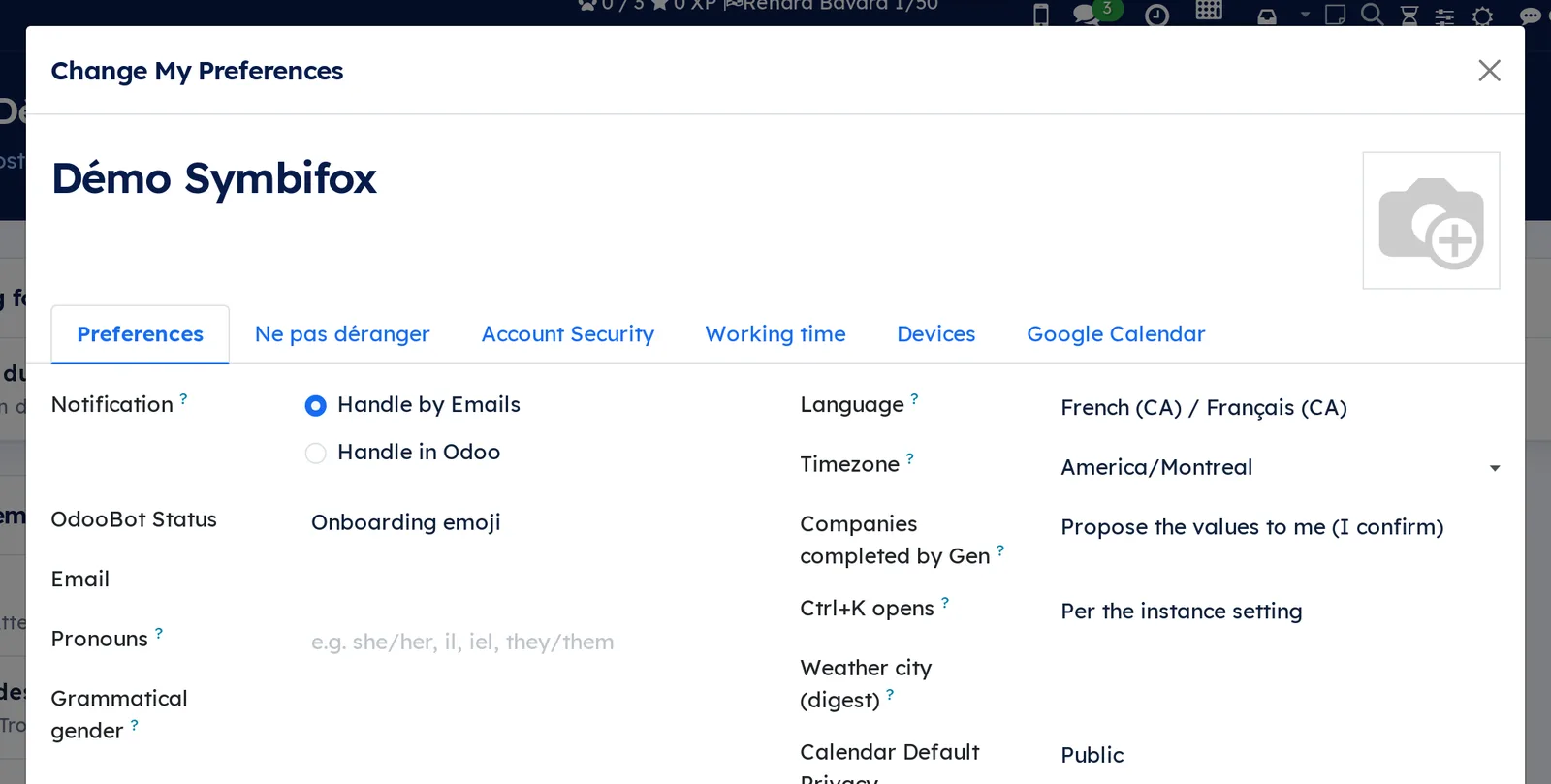Click help mark next to Grammatical gender
The height and width of the screenshot is (784, 1551).
pos(134,725)
